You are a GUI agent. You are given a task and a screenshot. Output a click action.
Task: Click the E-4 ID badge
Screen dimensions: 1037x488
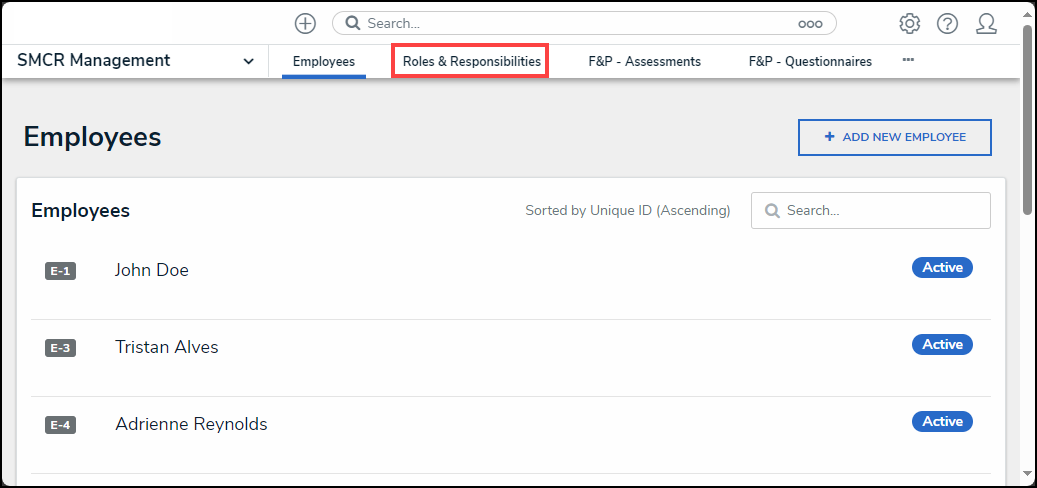click(x=60, y=425)
